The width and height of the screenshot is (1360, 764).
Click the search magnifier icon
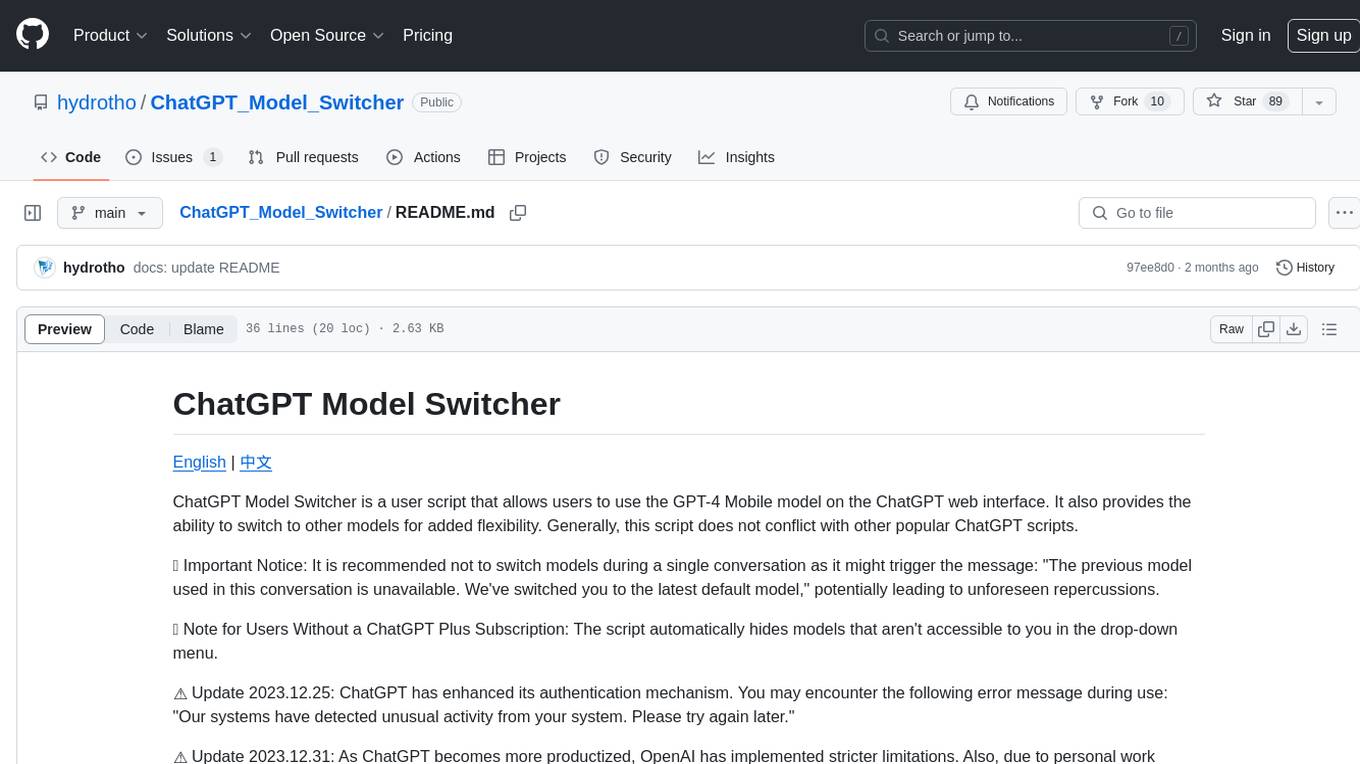point(882,36)
